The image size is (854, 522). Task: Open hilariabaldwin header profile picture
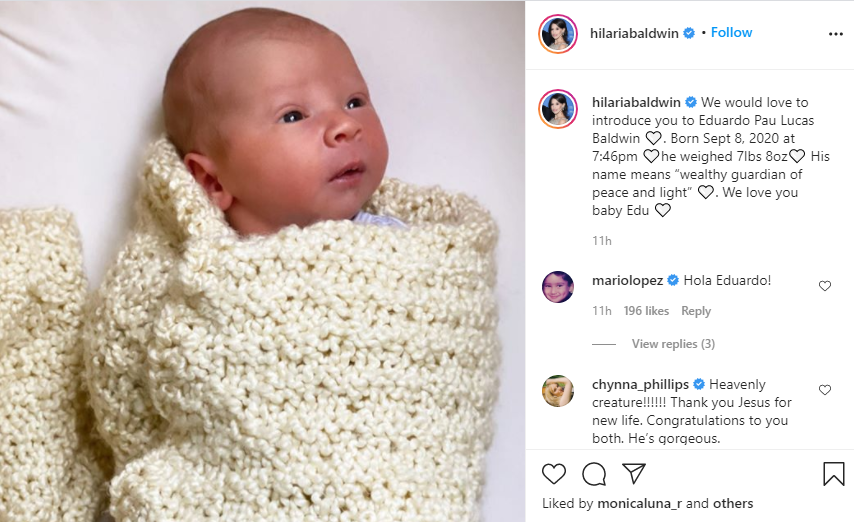(558, 34)
